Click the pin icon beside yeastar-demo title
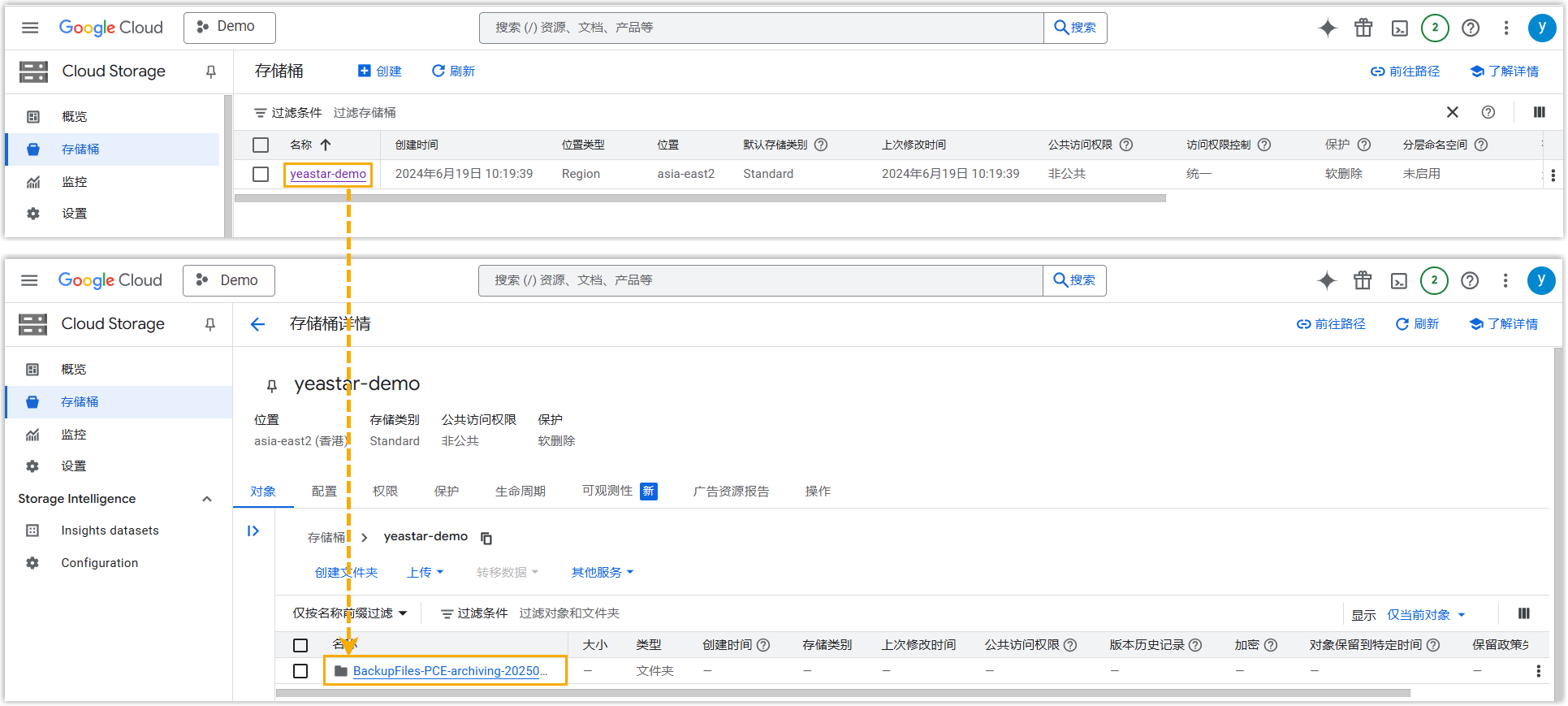Screen dimensions: 1568x706 tap(272, 385)
